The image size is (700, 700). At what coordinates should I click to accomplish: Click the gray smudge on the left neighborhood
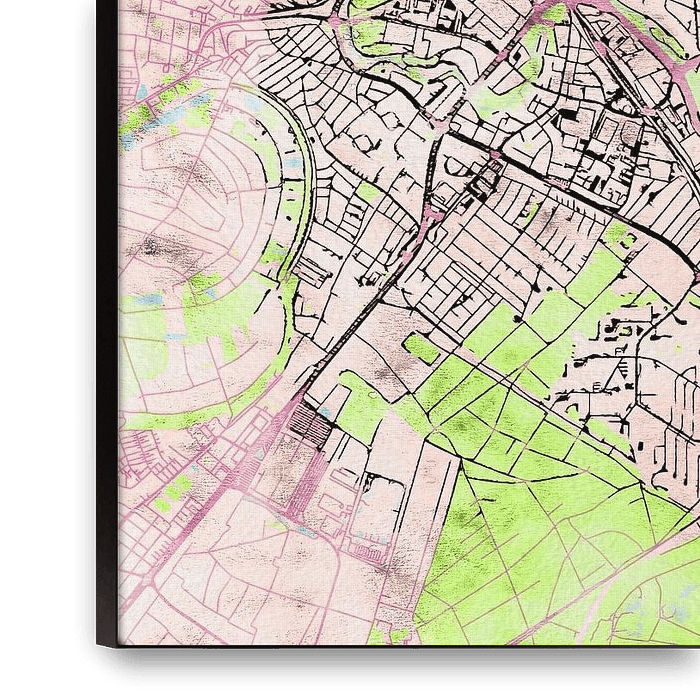tap(160, 245)
